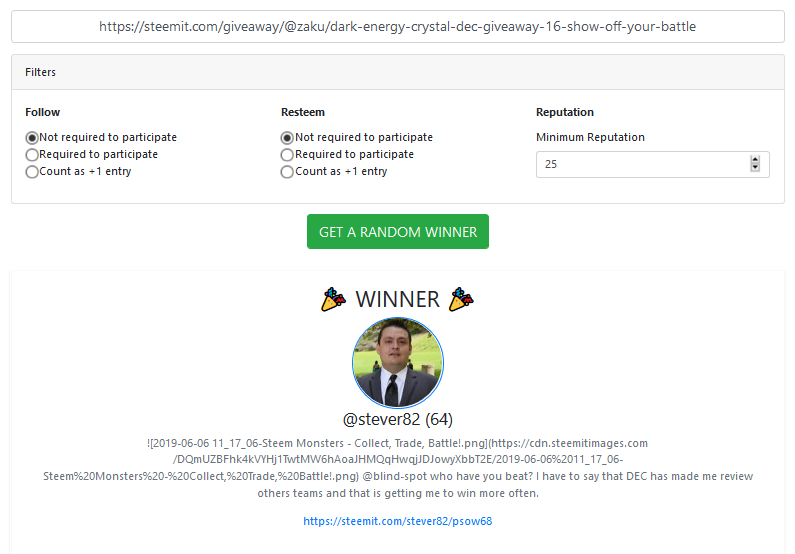Click the winner's profile avatar

click(x=398, y=362)
